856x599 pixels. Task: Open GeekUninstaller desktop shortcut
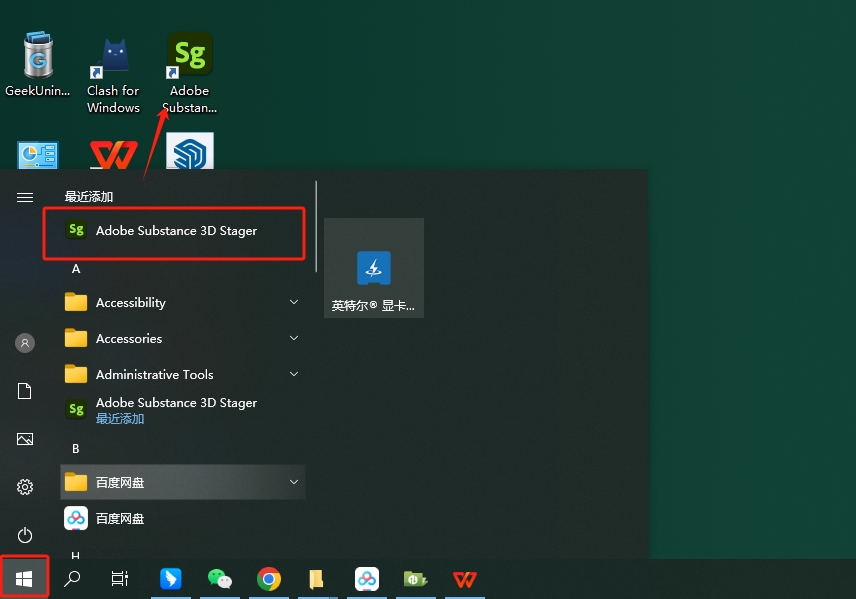pyautogui.click(x=38, y=64)
